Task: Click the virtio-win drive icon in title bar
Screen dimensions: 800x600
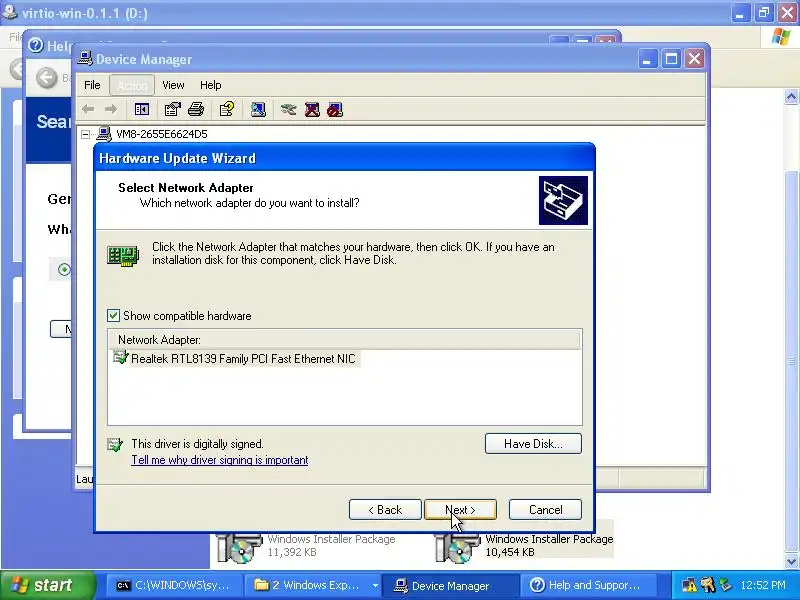Action: click(10, 12)
